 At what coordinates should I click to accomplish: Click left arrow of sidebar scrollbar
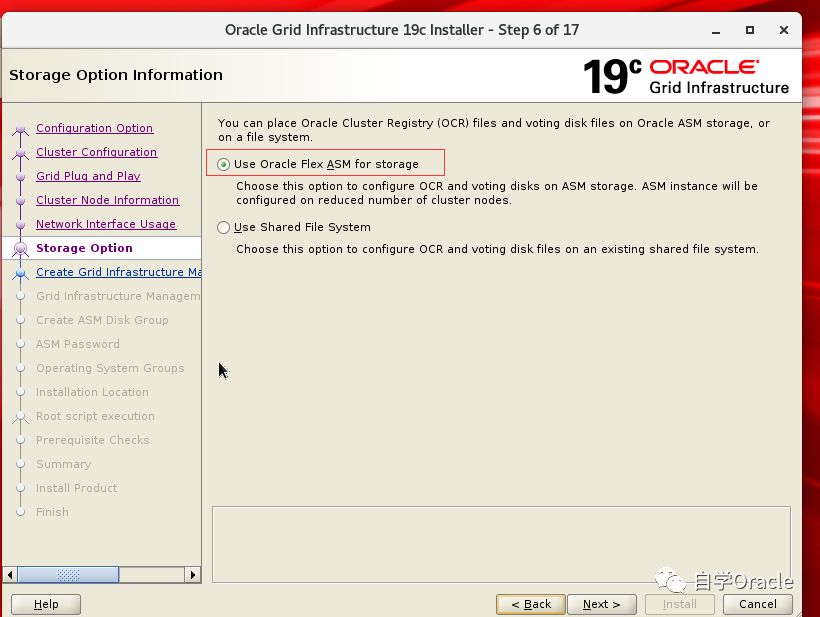10,575
